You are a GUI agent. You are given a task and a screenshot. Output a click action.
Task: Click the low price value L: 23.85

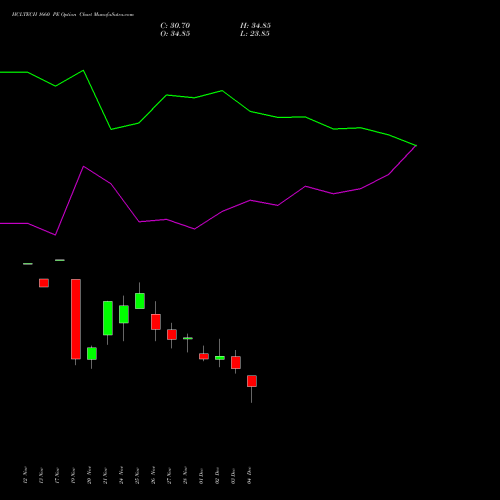coord(255,34)
